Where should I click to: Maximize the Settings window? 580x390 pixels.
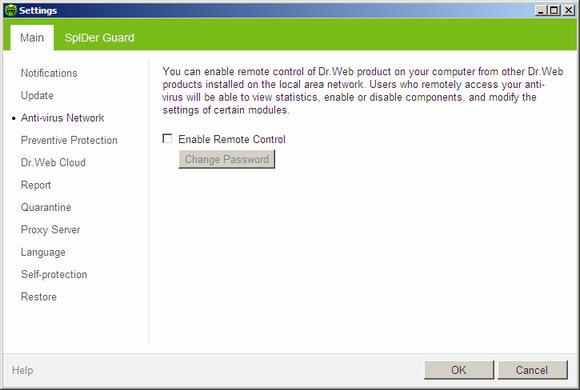(x=554, y=10)
